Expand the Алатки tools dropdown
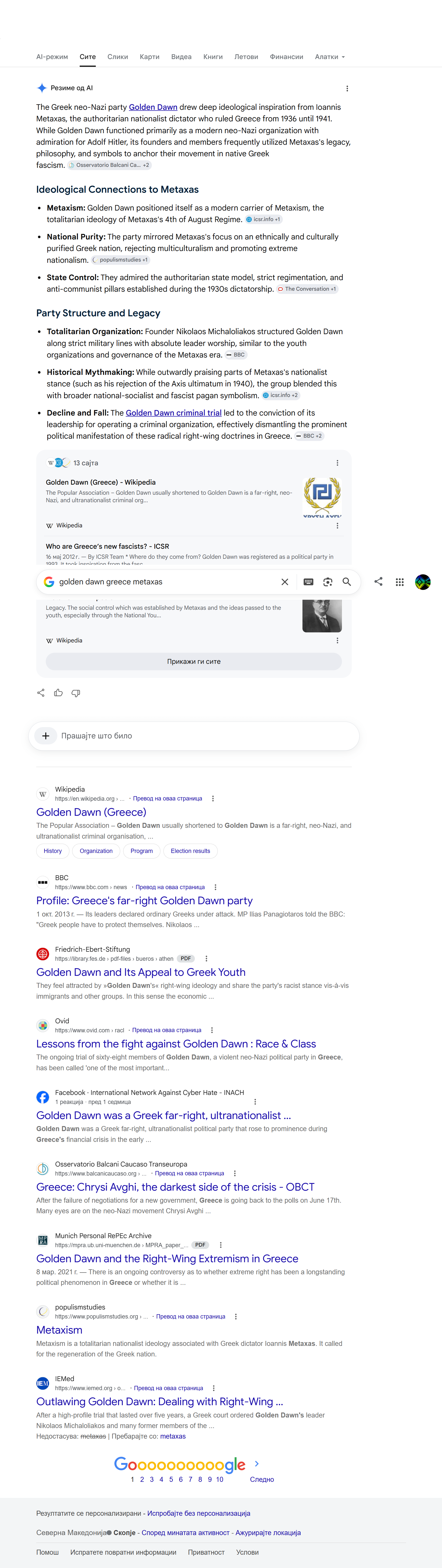The image size is (442, 1568). 330,57
